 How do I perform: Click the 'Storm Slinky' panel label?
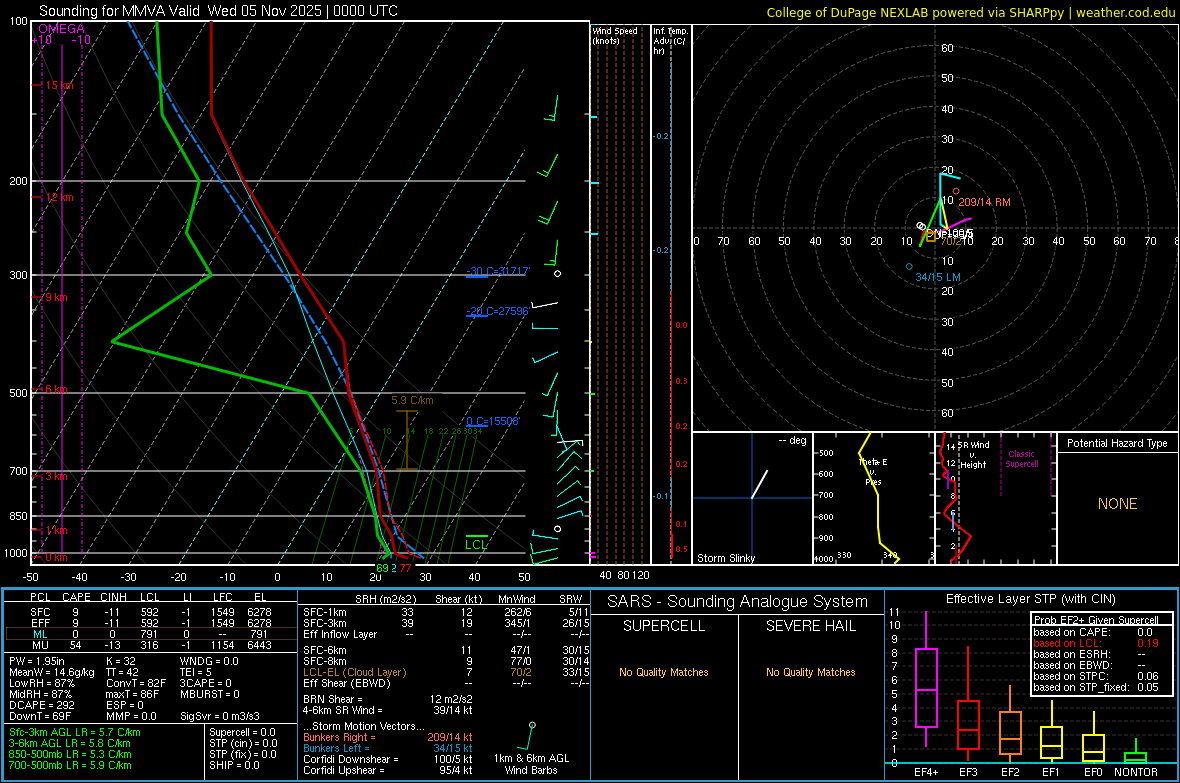pos(725,558)
